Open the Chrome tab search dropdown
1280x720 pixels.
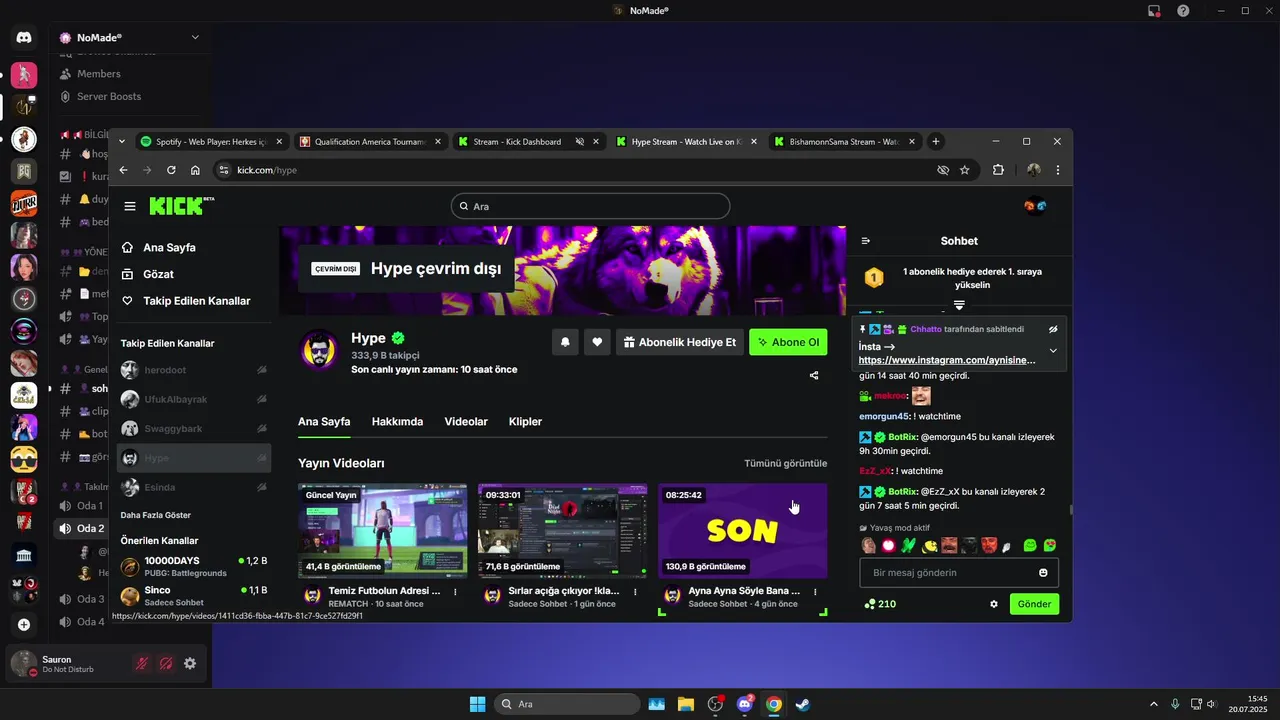122,142
